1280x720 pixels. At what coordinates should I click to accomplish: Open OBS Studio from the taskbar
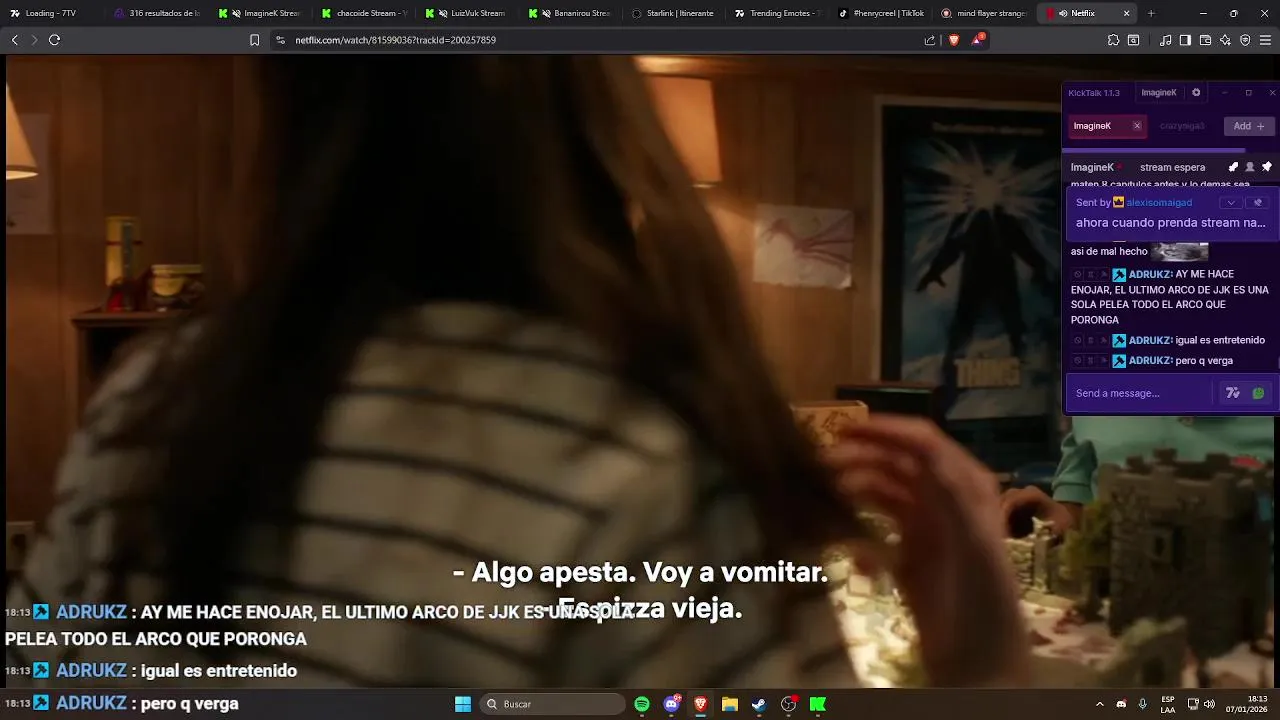click(x=789, y=704)
